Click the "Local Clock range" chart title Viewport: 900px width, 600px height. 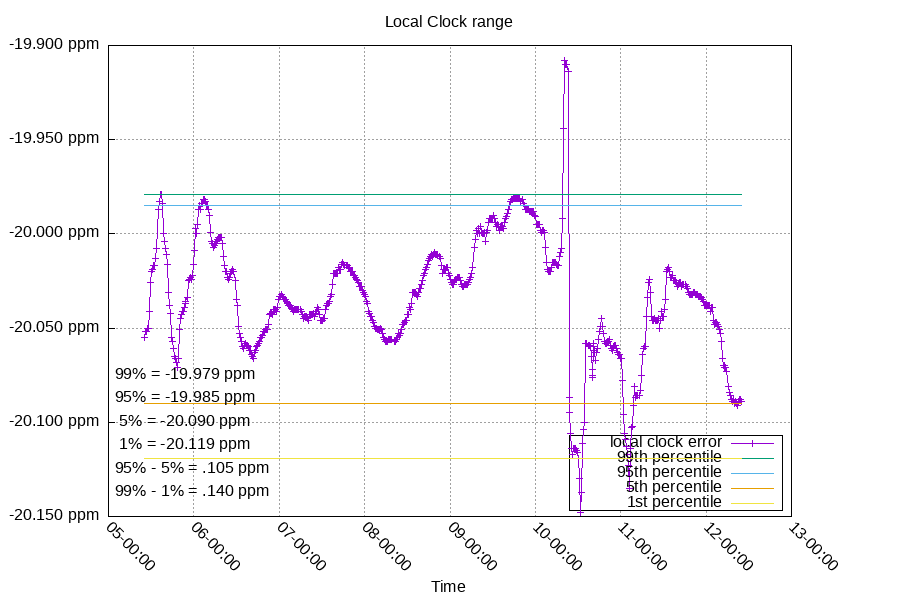tap(448, 21)
